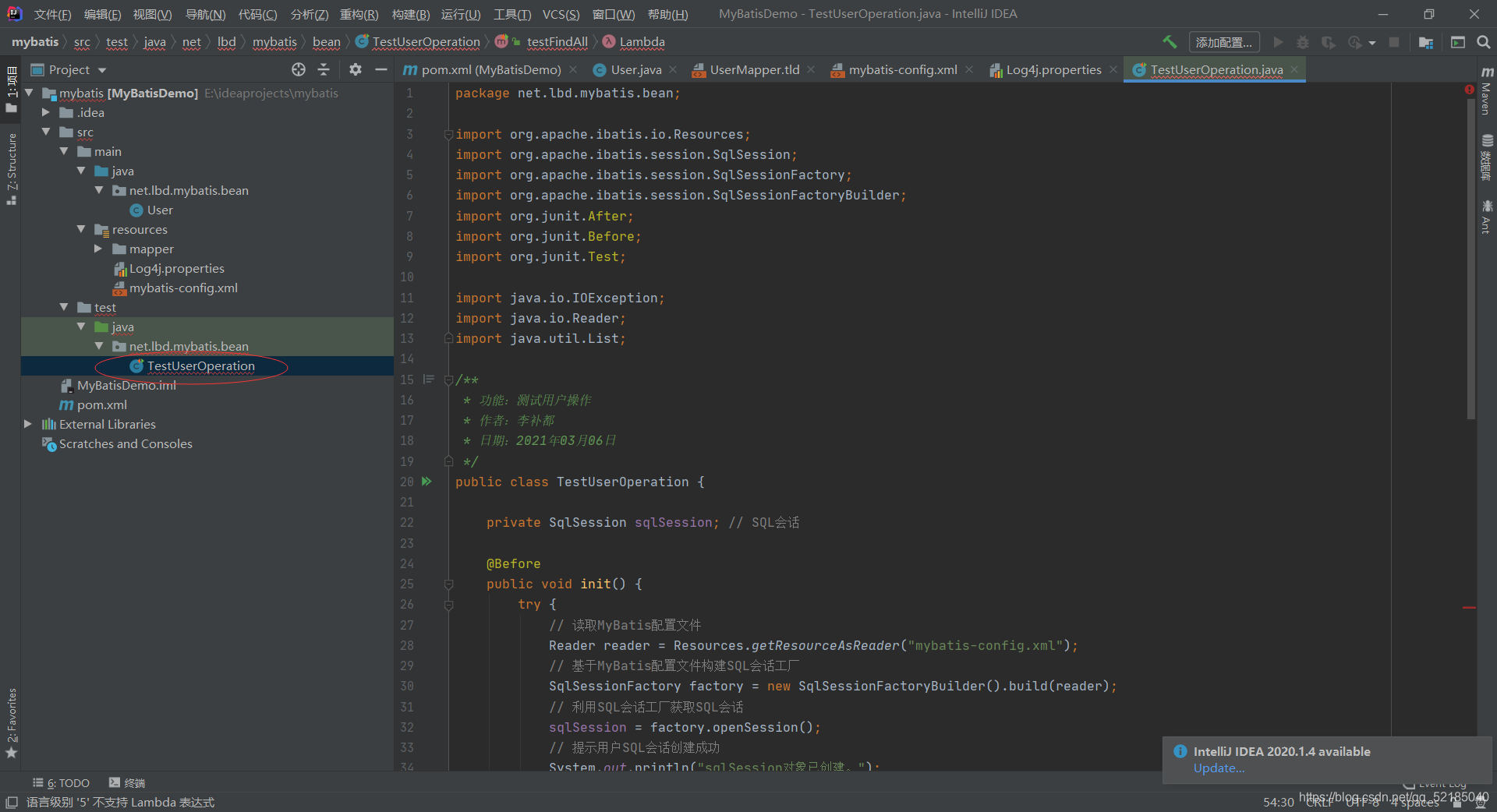The height and width of the screenshot is (812, 1497).
Task: Open the 文件(F) menu
Action: point(52,14)
